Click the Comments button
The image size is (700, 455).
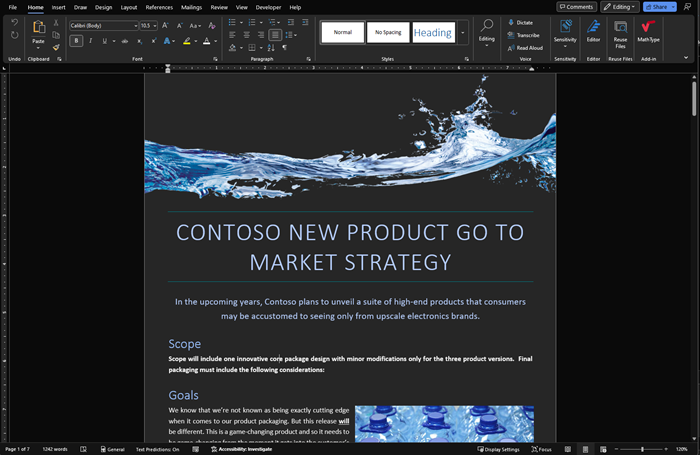click(x=577, y=7)
